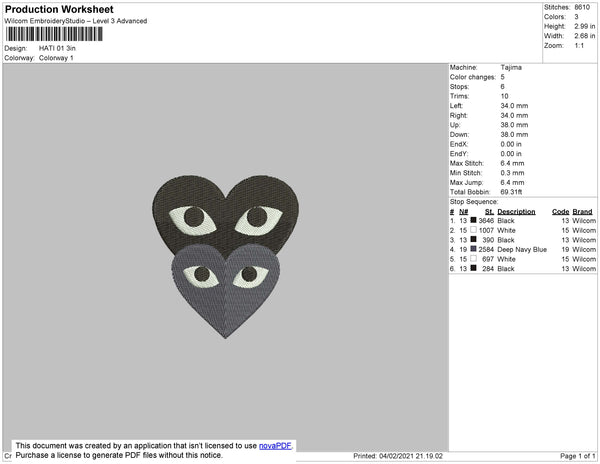Select stitch count 2584 in stop row 4

pos(486,249)
